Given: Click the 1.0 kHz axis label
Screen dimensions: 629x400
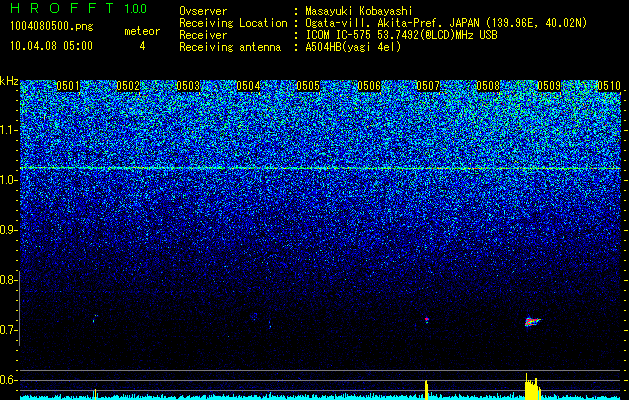Looking at the screenshot, I should (x=8, y=180).
